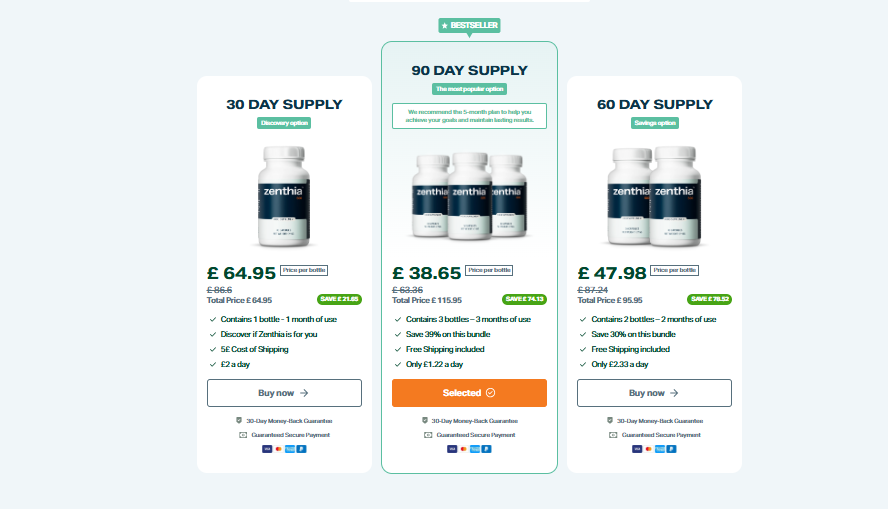
Task: Click Price per bottle label next to £ 38.65
Action: pos(489,270)
